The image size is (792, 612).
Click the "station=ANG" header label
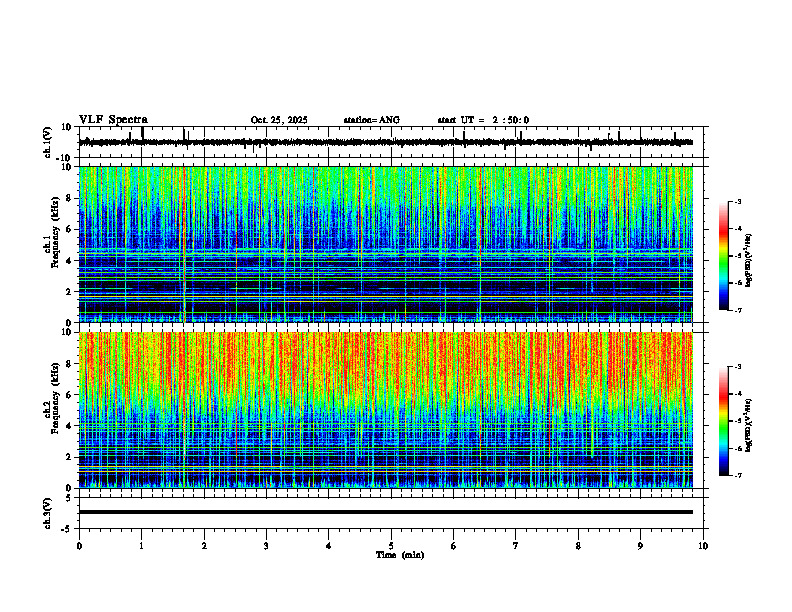click(372, 120)
